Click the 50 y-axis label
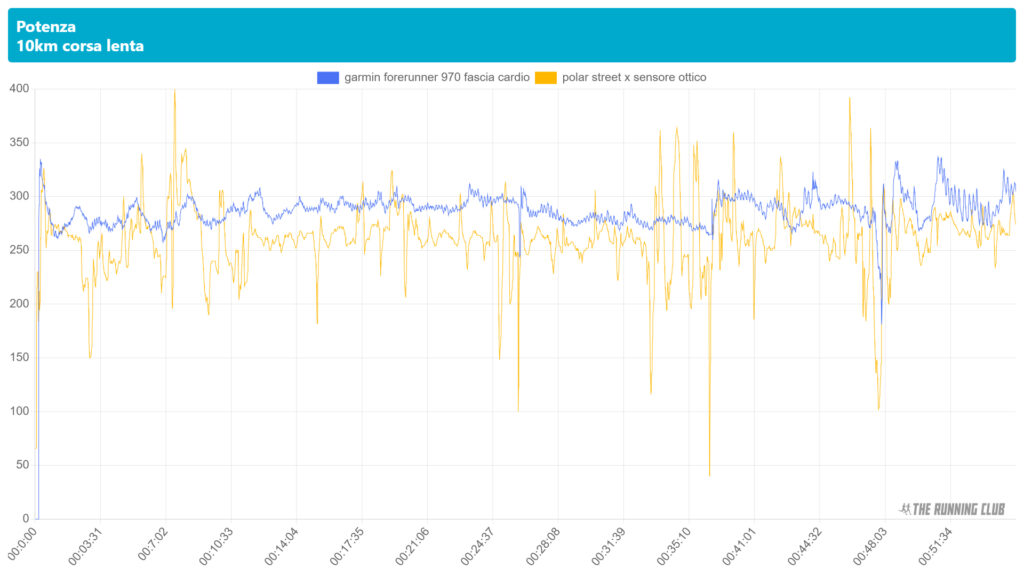1024x576 pixels. [22, 465]
